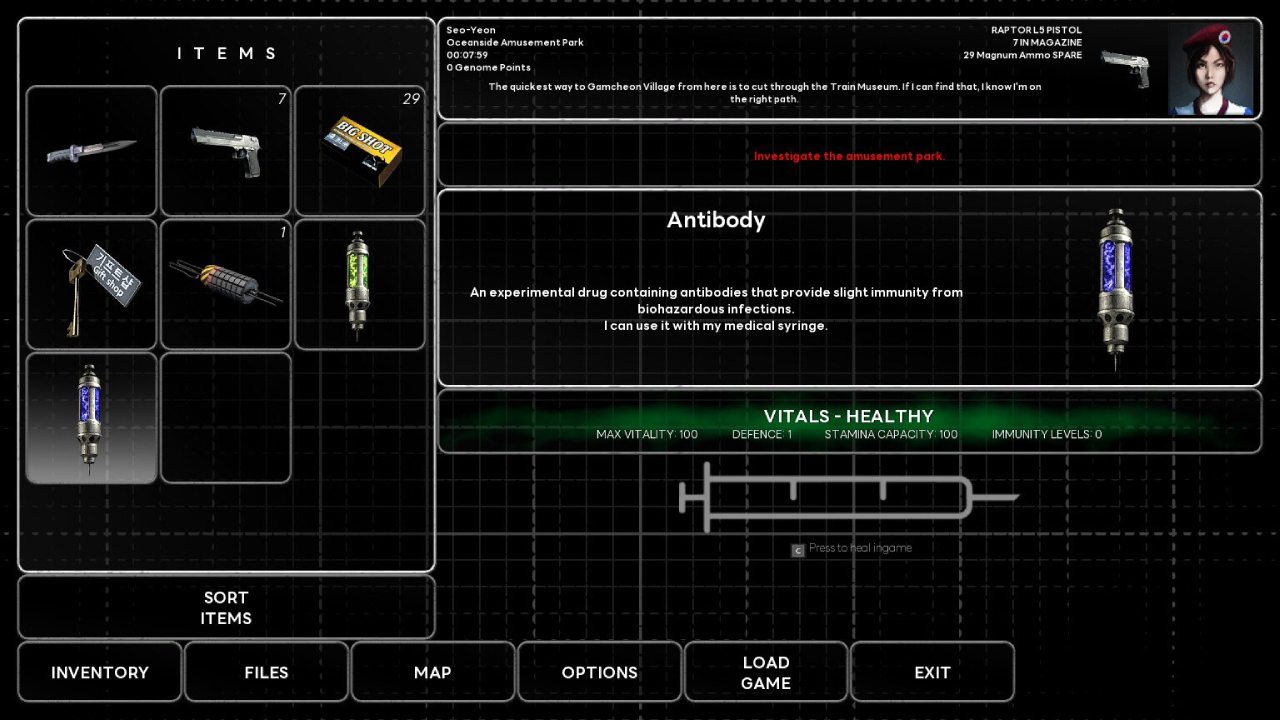Click the Exit button

tap(932, 673)
